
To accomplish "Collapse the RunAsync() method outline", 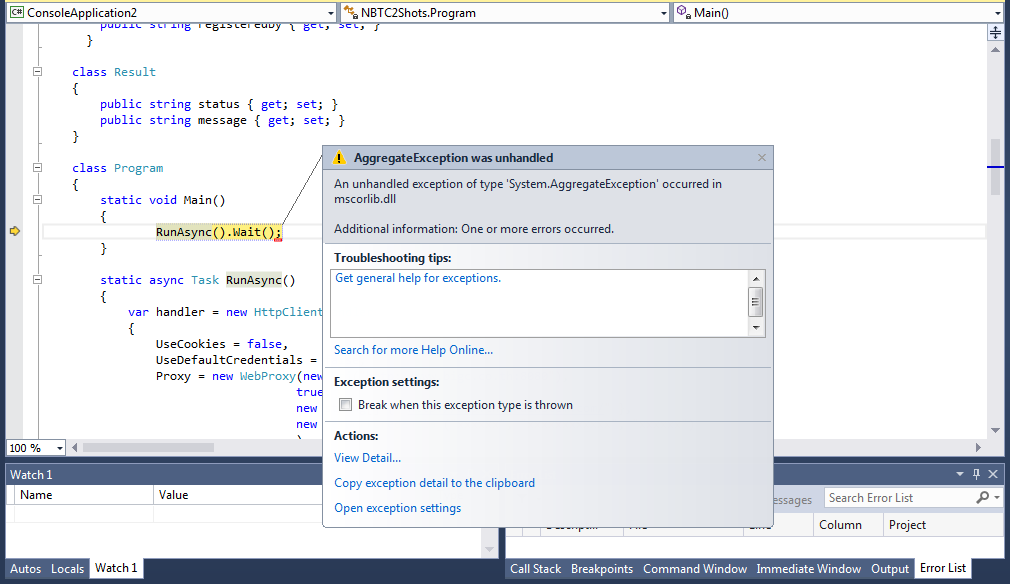I will (x=37, y=279).
